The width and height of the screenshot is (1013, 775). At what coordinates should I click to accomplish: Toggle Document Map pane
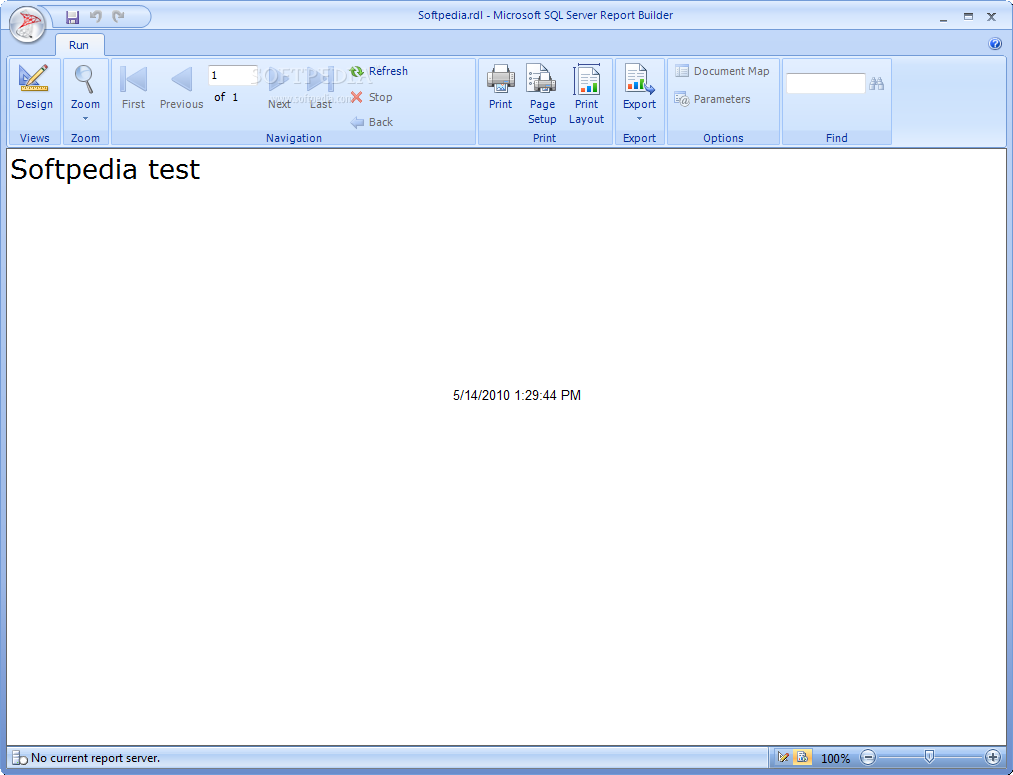tap(722, 71)
